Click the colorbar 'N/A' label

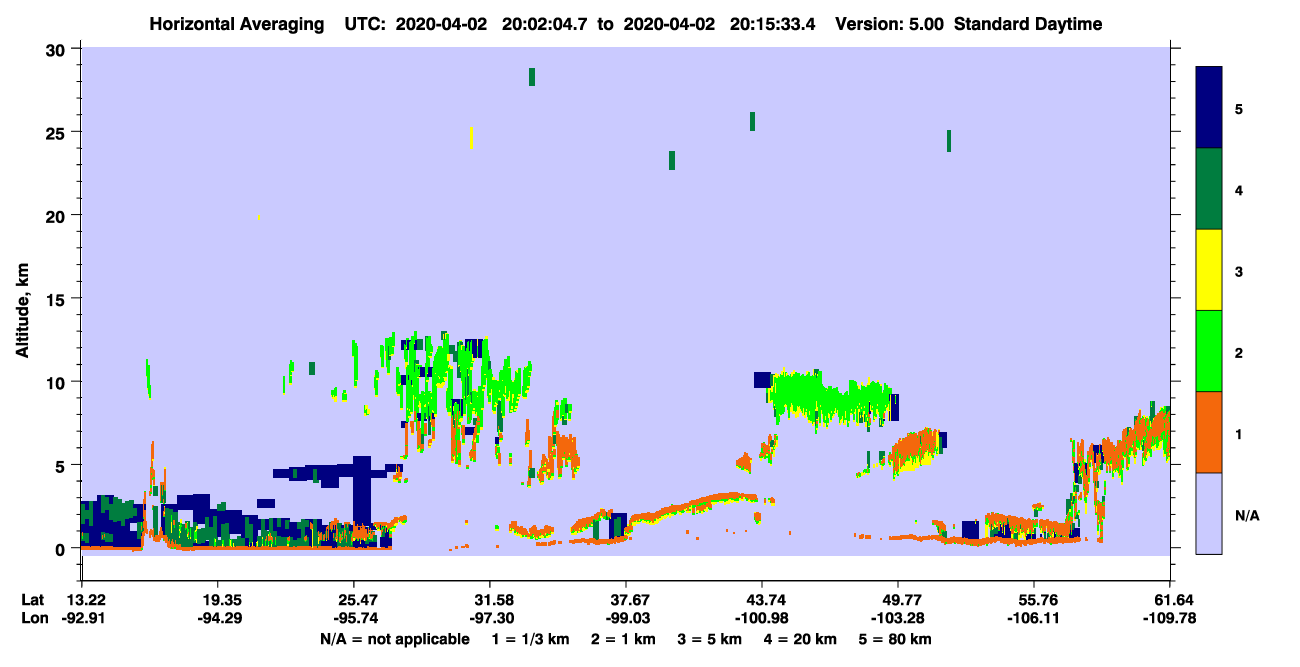pos(1247,515)
